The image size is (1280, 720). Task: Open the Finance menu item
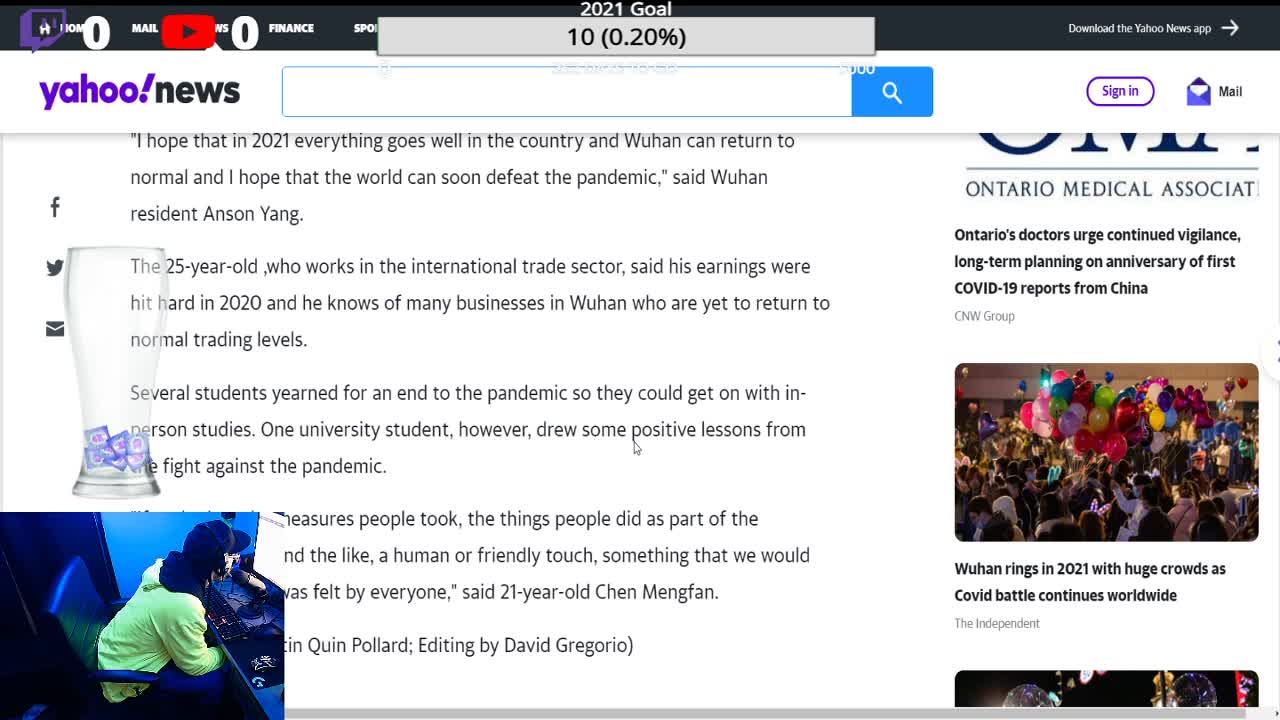tap(291, 28)
